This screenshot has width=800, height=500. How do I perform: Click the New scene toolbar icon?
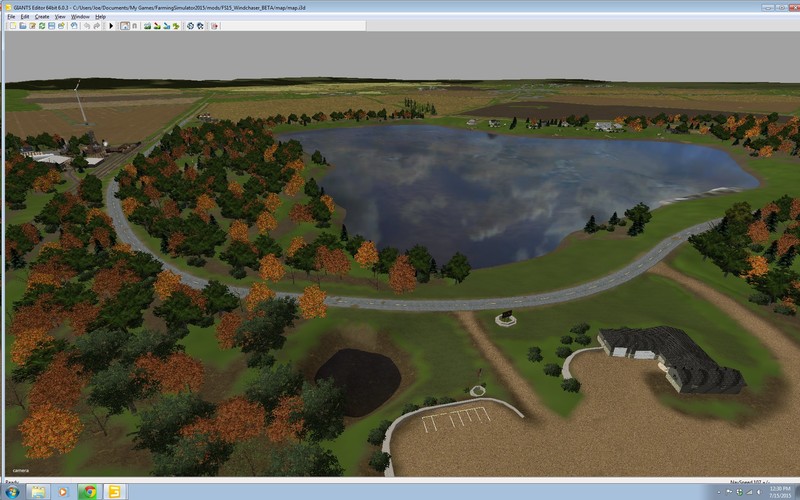[13, 26]
